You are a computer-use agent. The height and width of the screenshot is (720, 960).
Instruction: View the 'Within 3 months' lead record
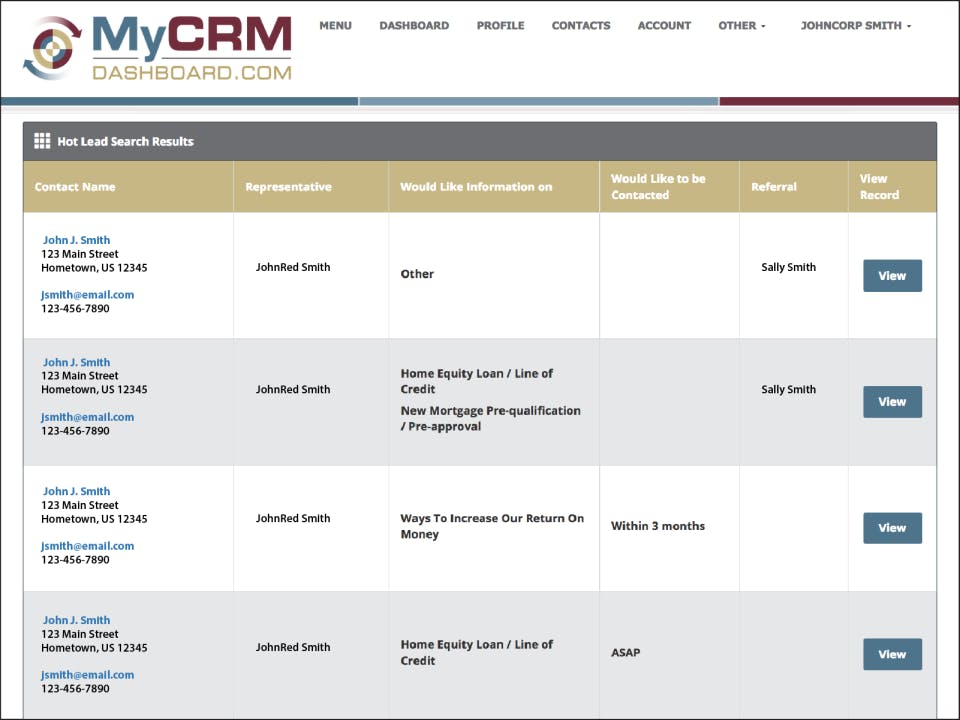pos(892,528)
